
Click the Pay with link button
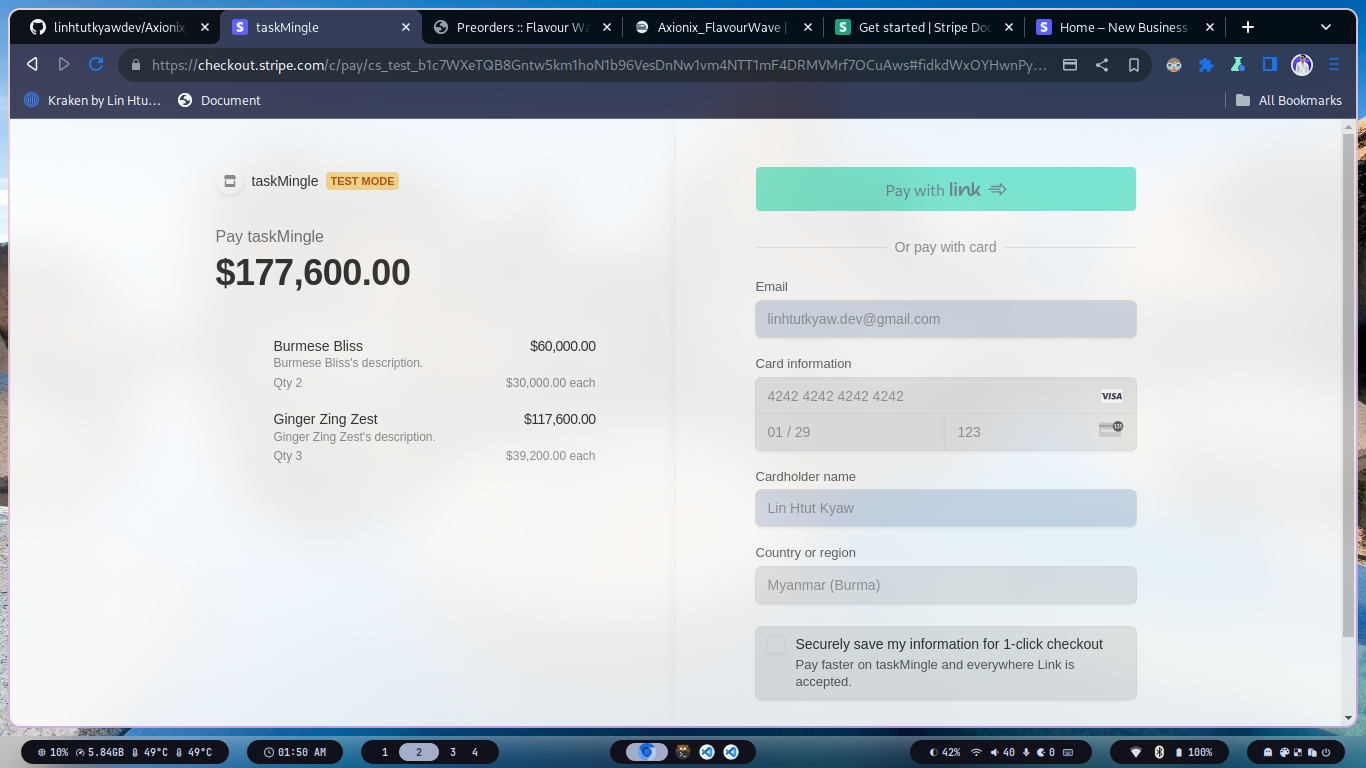tap(946, 189)
